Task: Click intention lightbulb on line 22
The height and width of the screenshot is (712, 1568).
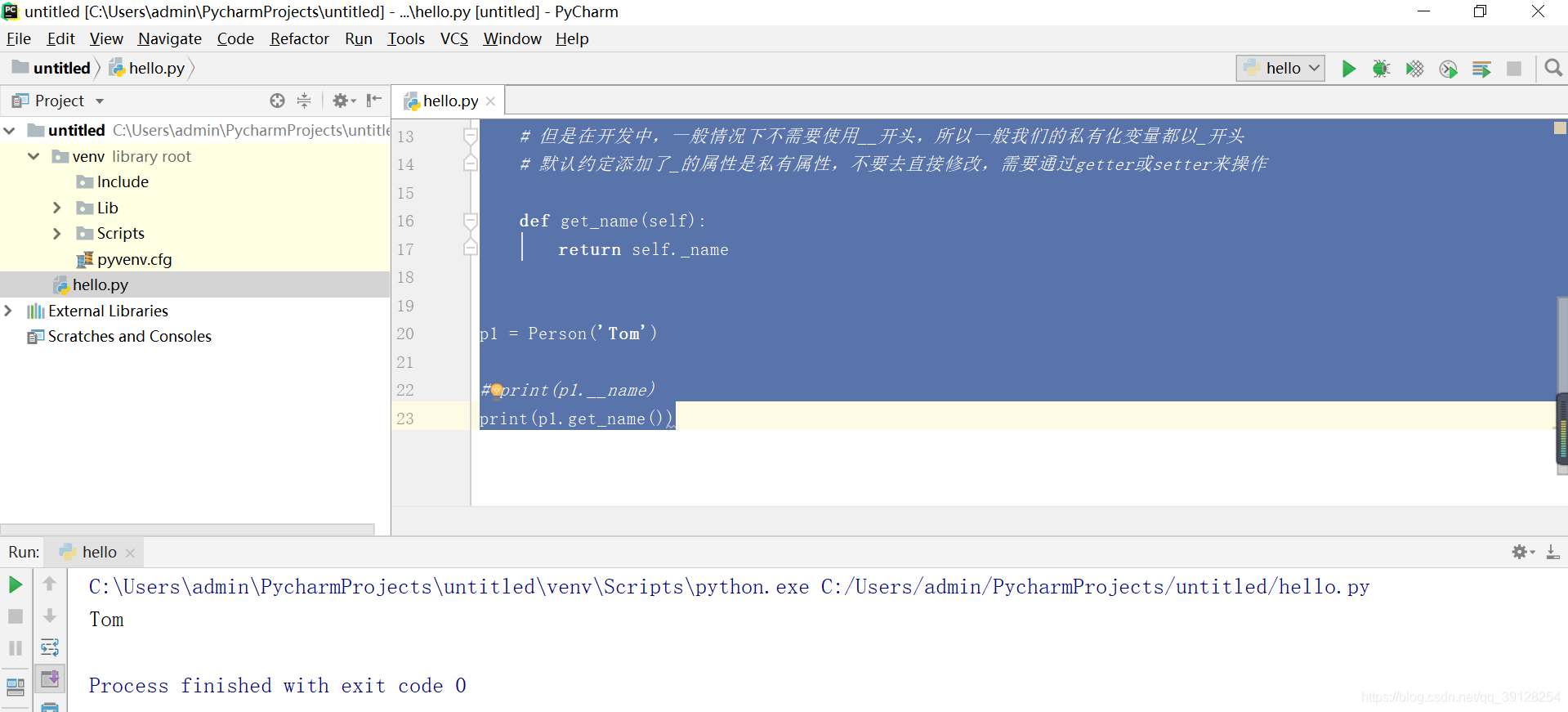Action: (x=496, y=390)
